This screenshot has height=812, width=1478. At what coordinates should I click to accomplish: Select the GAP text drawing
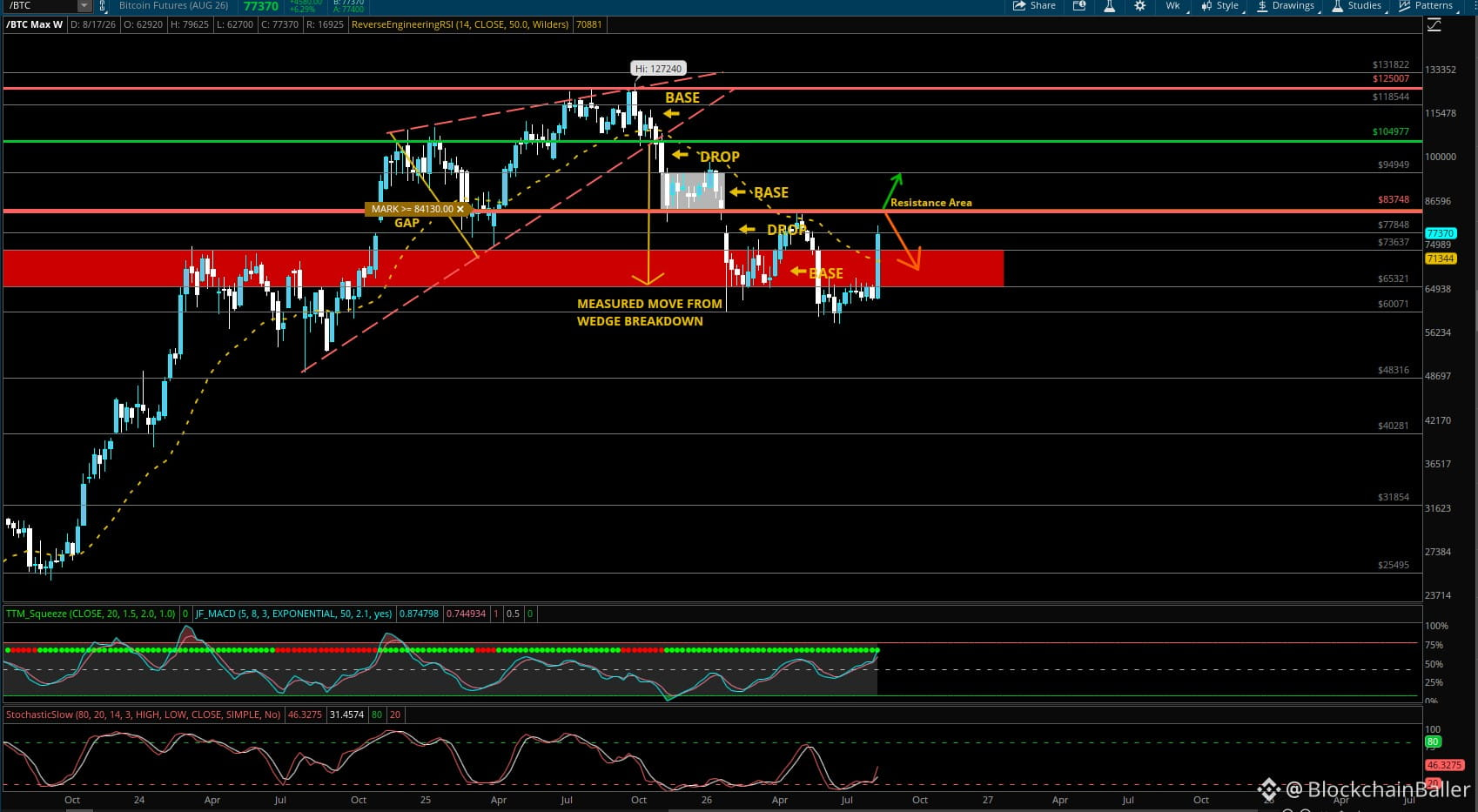point(406,223)
